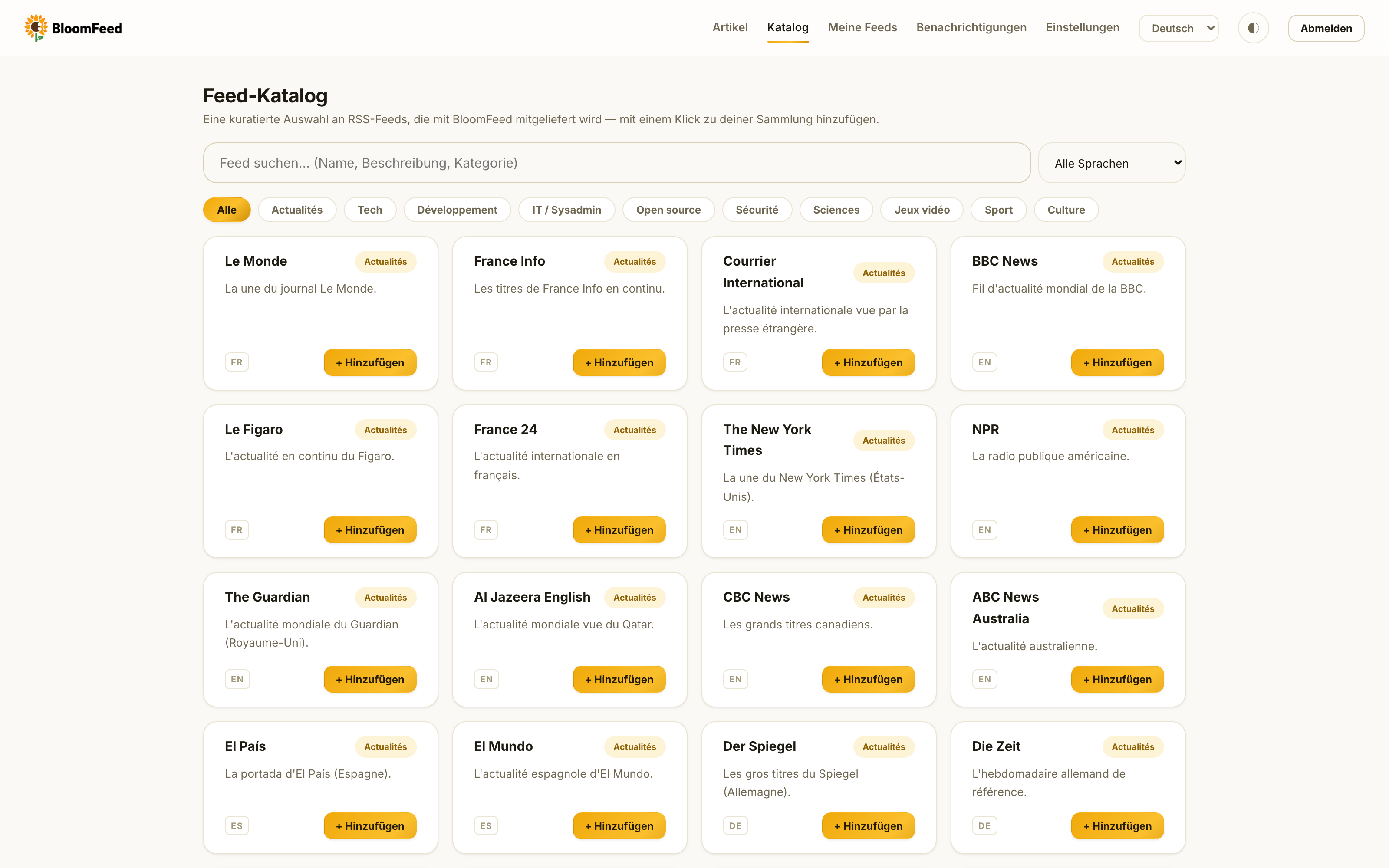
Task: Select the Alle category filter chip
Action: pos(227,210)
